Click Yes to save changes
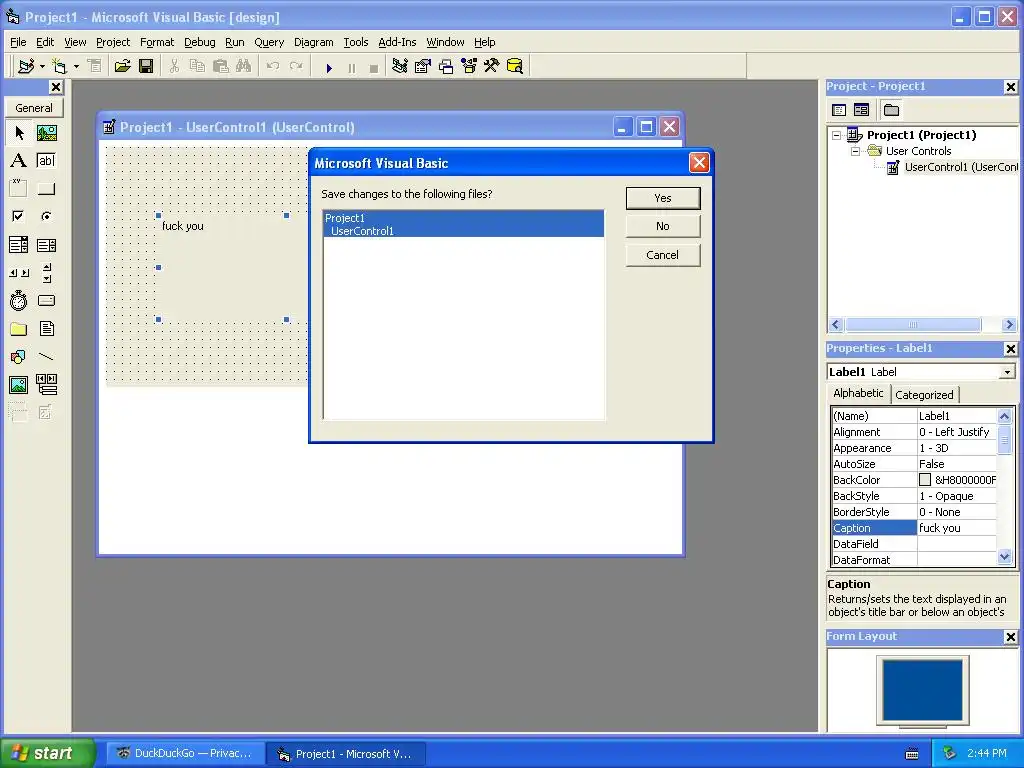The width and height of the screenshot is (1024, 768). coord(663,198)
